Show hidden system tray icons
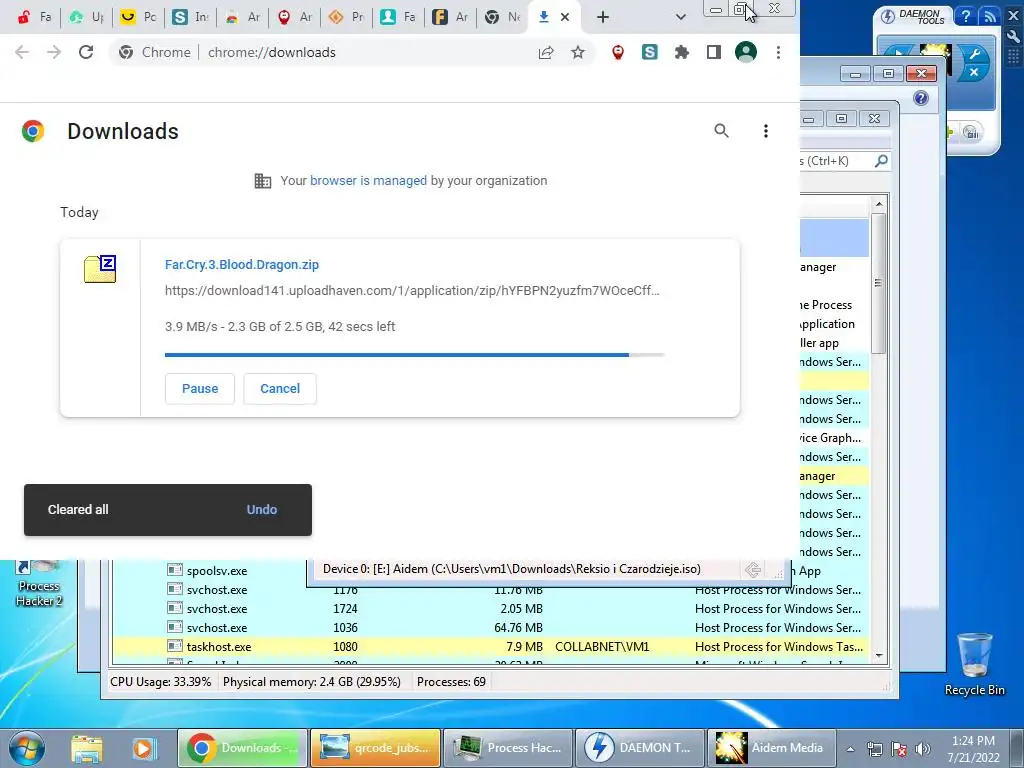Viewport: 1024px width, 768px height. coord(850,749)
